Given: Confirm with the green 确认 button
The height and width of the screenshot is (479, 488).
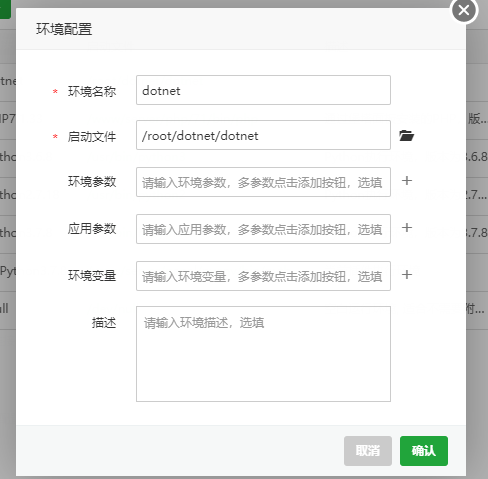Looking at the screenshot, I should click(424, 451).
